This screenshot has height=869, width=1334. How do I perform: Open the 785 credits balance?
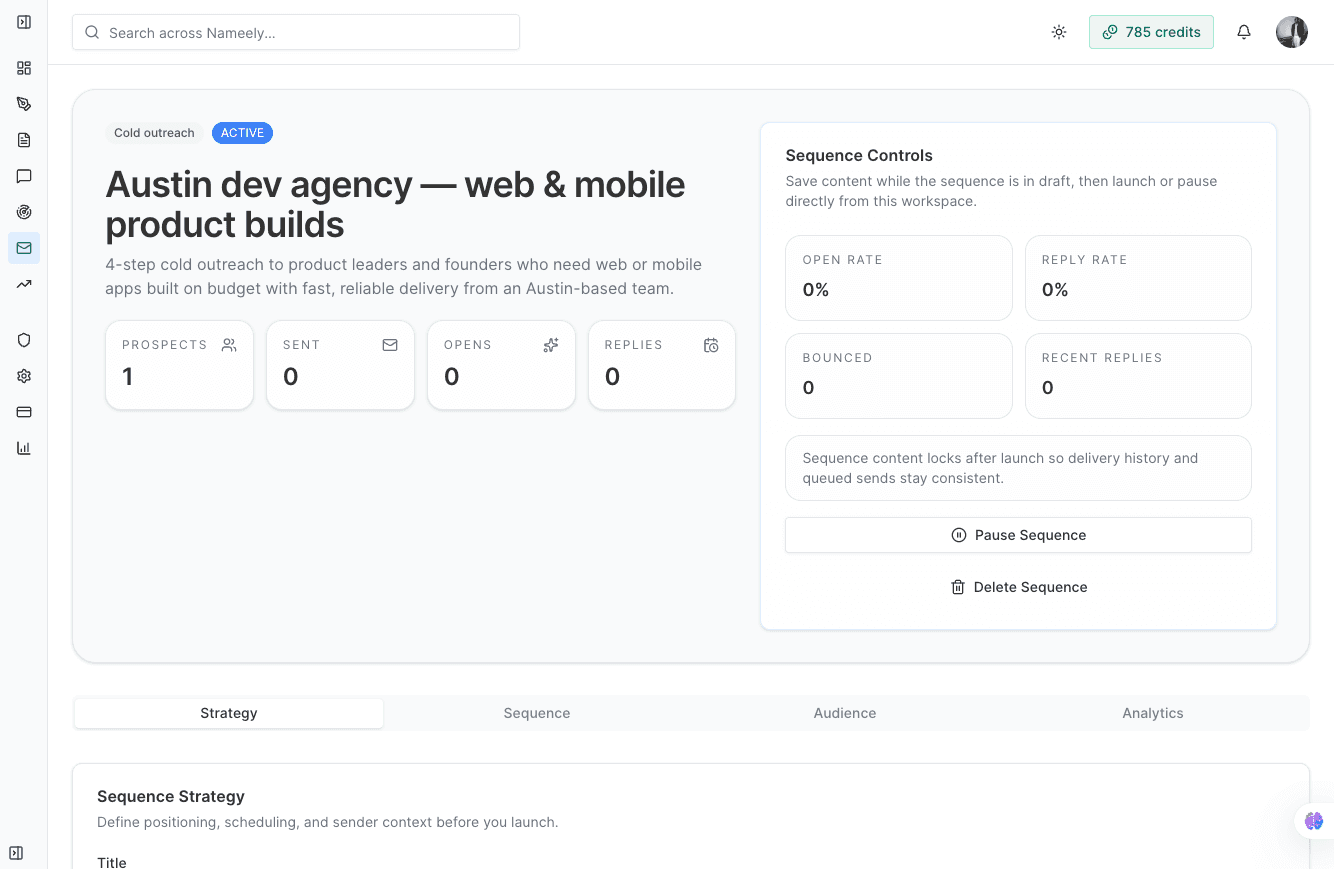click(1151, 31)
